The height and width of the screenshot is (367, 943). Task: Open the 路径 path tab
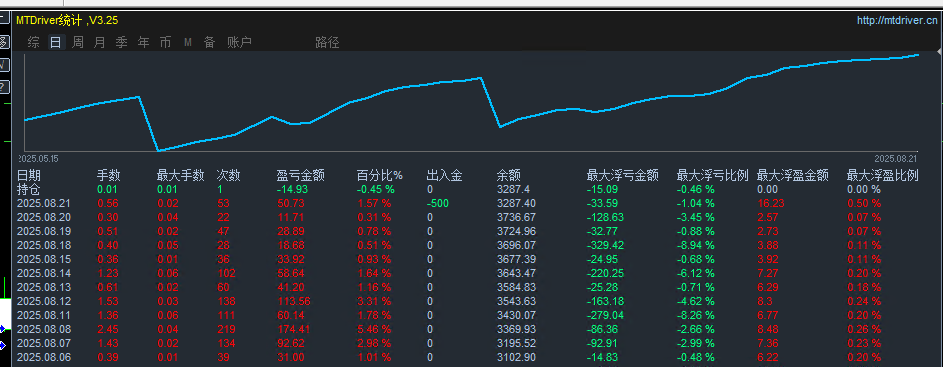(x=327, y=43)
